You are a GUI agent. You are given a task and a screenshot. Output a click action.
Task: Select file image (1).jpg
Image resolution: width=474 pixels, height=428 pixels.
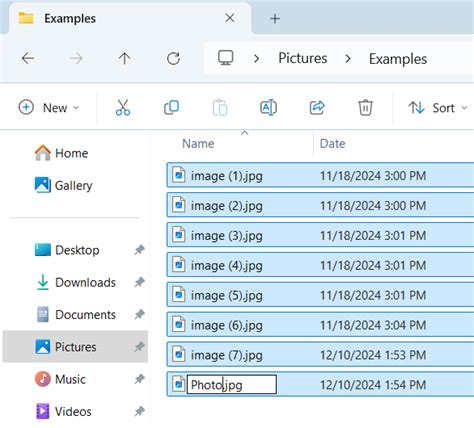coord(320,175)
